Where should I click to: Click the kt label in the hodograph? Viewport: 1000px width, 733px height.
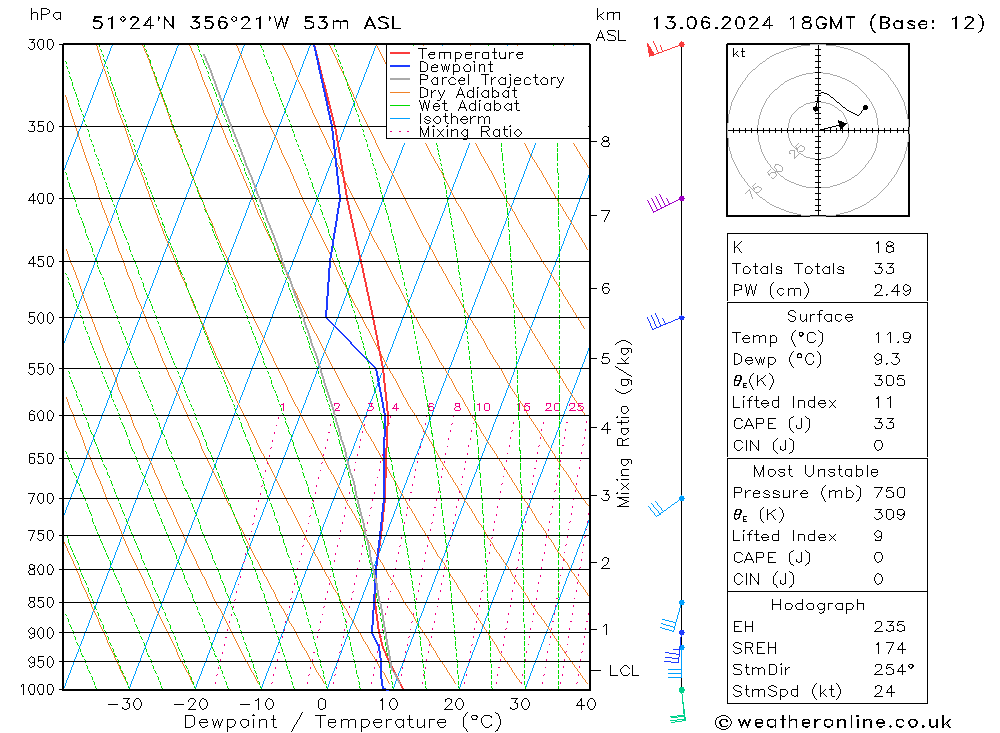click(739, 53)
